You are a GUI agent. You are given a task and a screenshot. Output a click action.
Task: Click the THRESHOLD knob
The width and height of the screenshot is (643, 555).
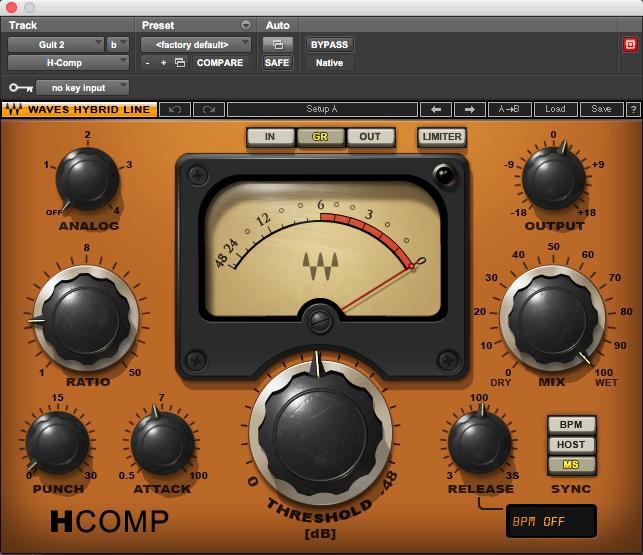tap(320, 434)
